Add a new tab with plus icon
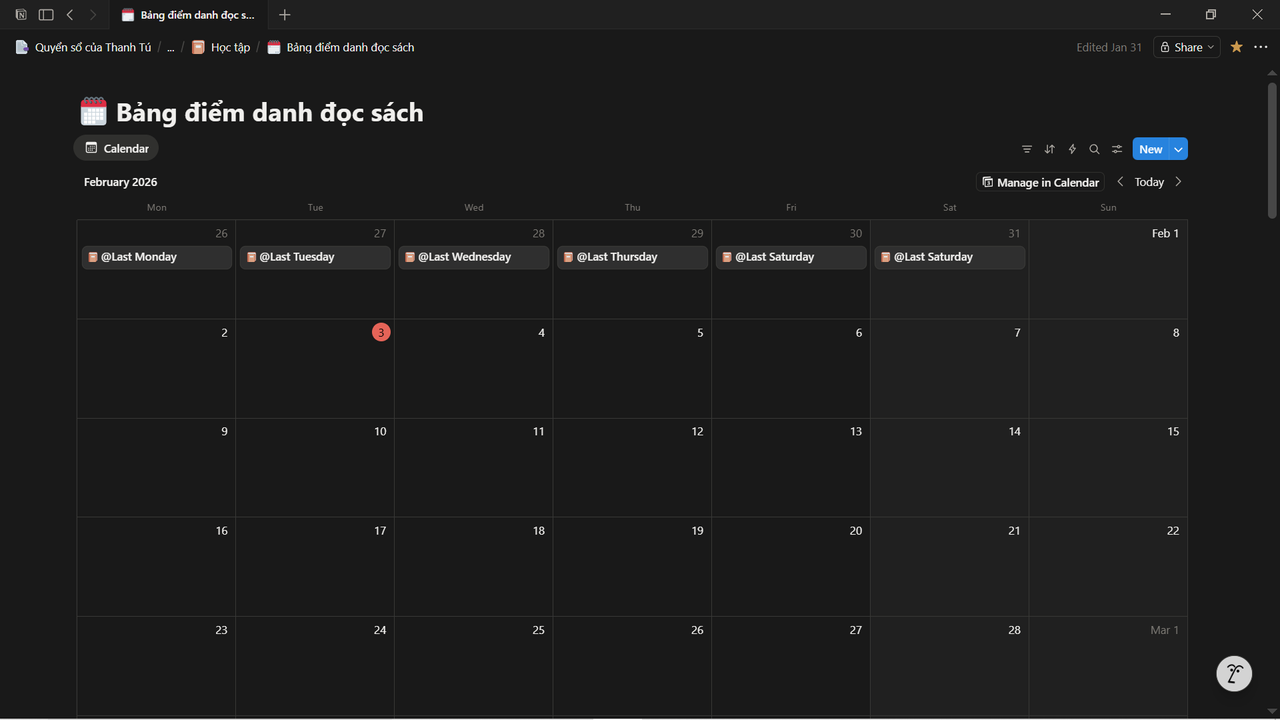The width and height of the screenshot is (1280, 720). click(x=285, y=15)
